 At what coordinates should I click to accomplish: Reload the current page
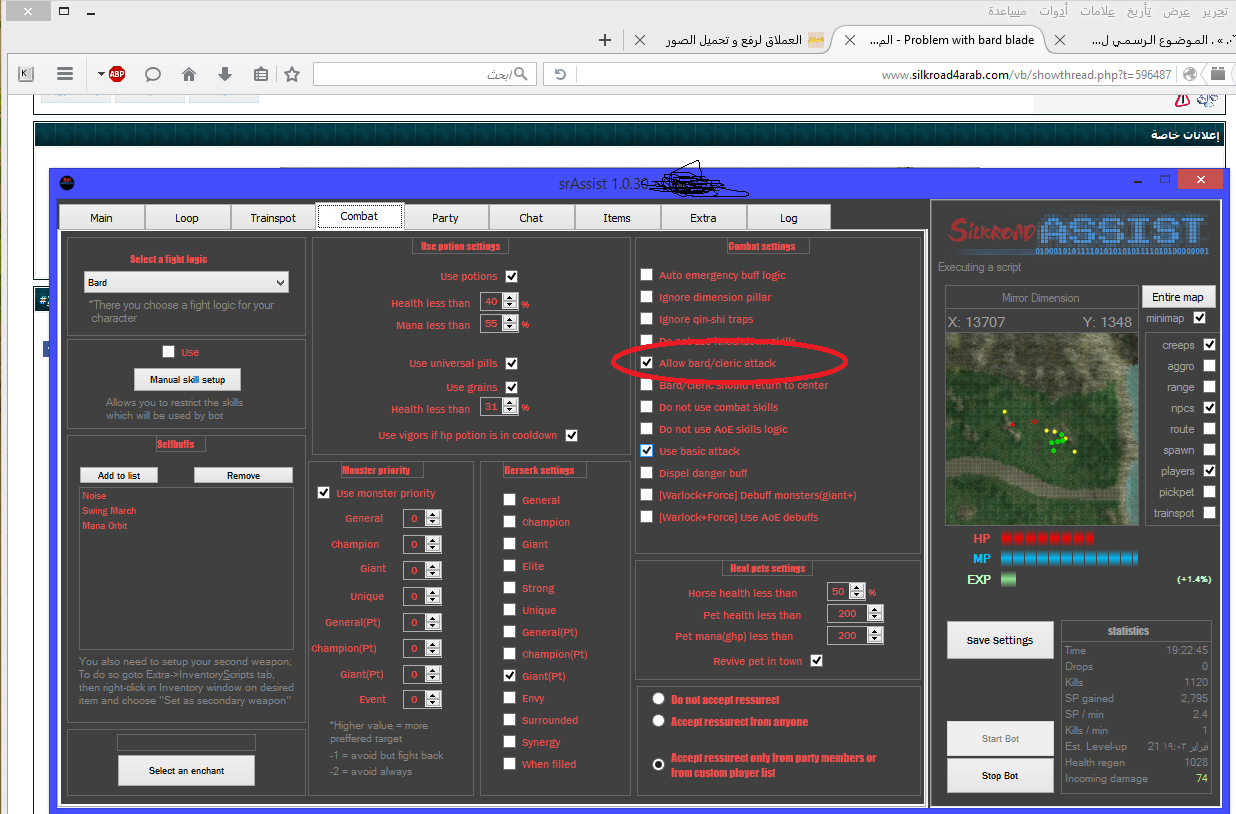click(x=560, y=74)
